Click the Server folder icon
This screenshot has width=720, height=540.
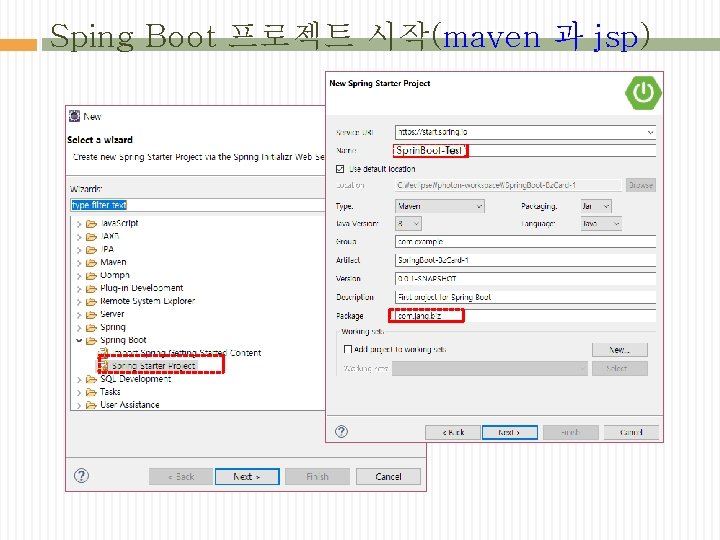tap(91, 315)
